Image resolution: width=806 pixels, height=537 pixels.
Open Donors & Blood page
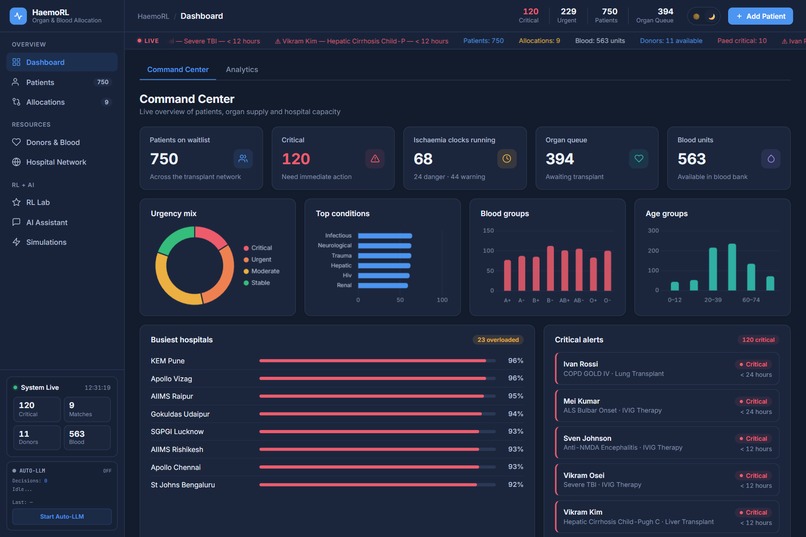point(62,142)
